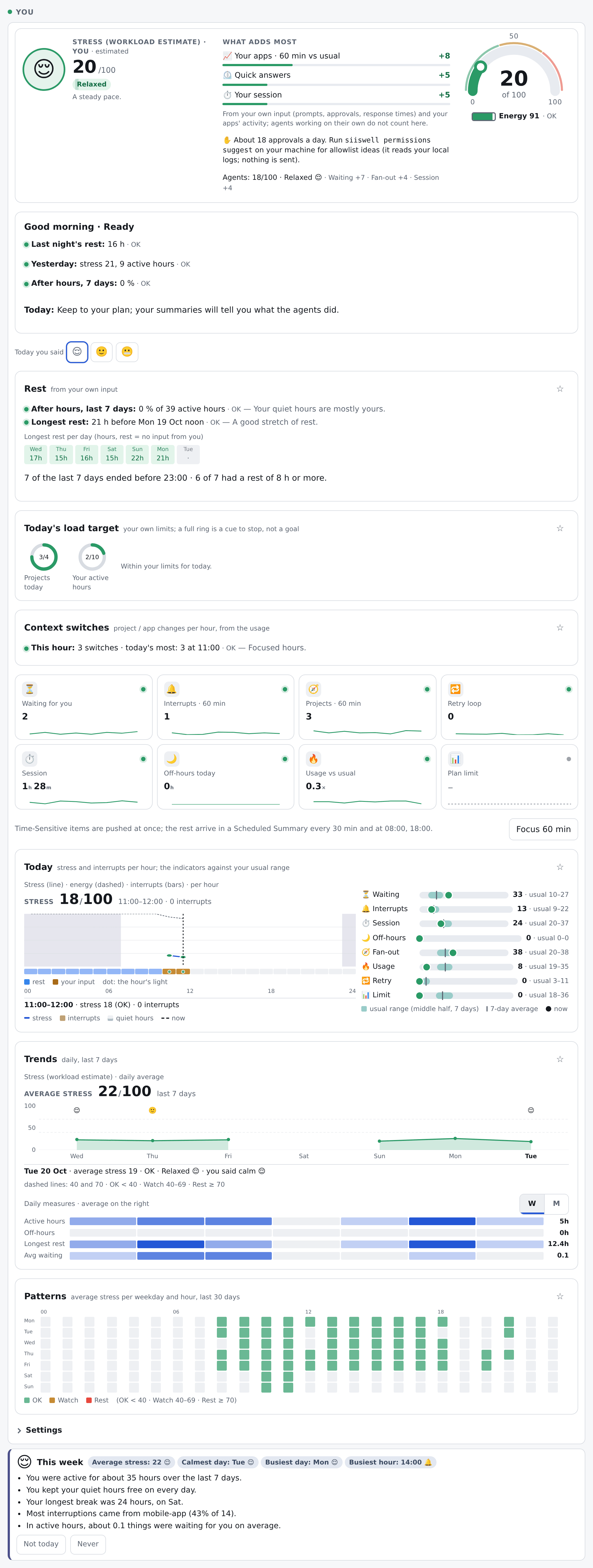Select the slightly smiling mood emoji
The width and height of the screenshot is (593, 1568).
point(102,352)
